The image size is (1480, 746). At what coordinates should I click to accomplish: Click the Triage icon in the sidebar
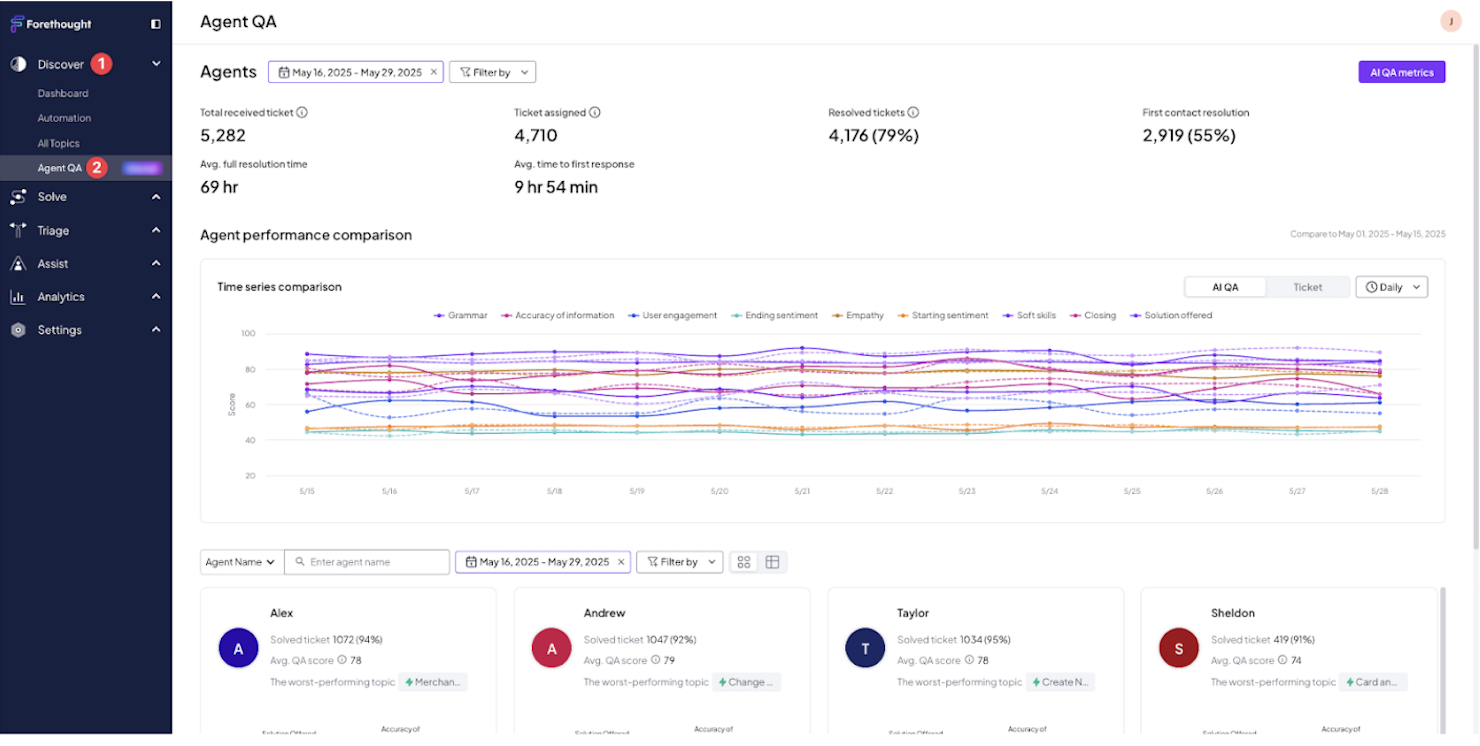tap(17, 230)
